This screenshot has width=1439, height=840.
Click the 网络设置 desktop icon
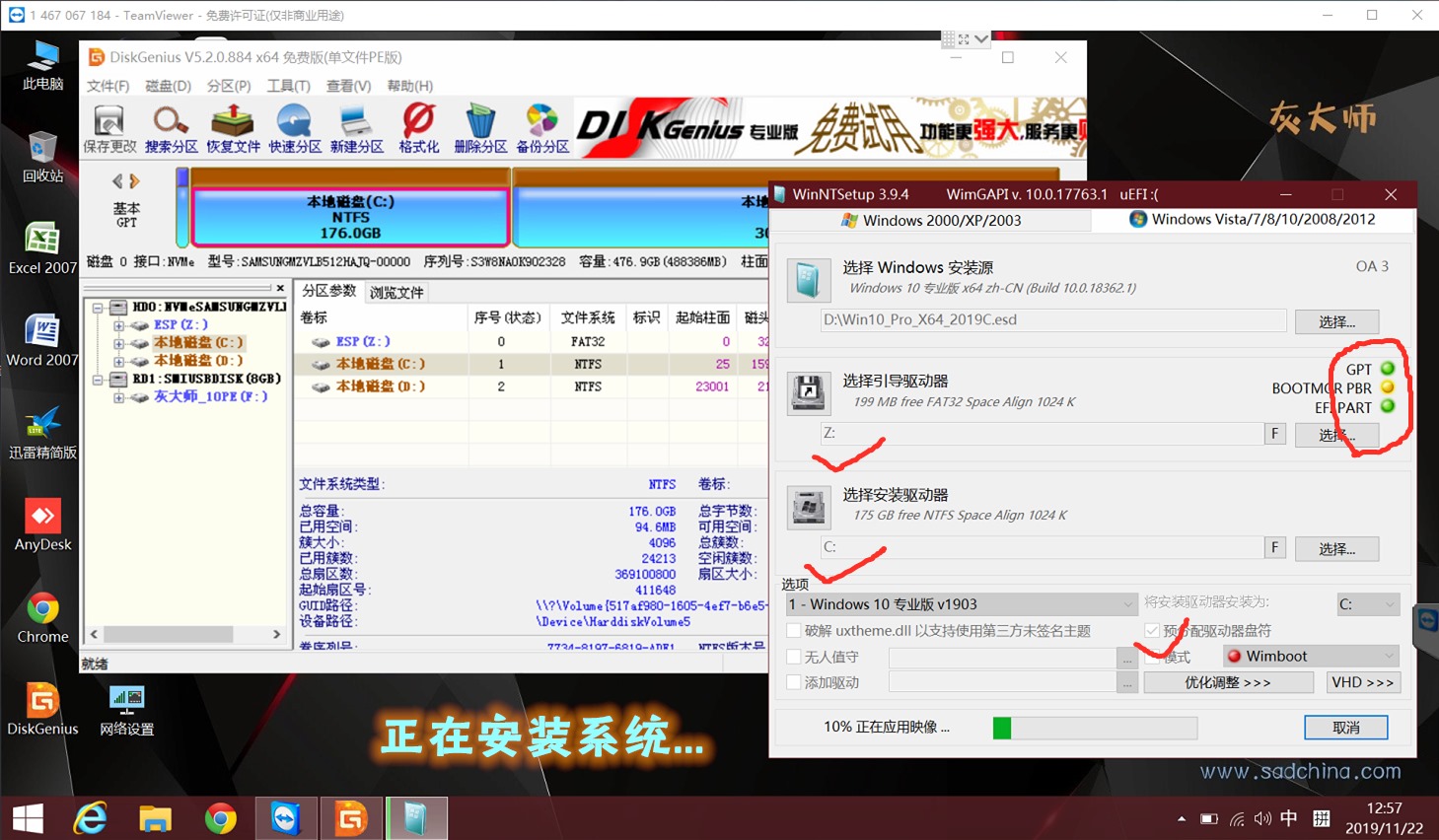click(x=127, y=711)
